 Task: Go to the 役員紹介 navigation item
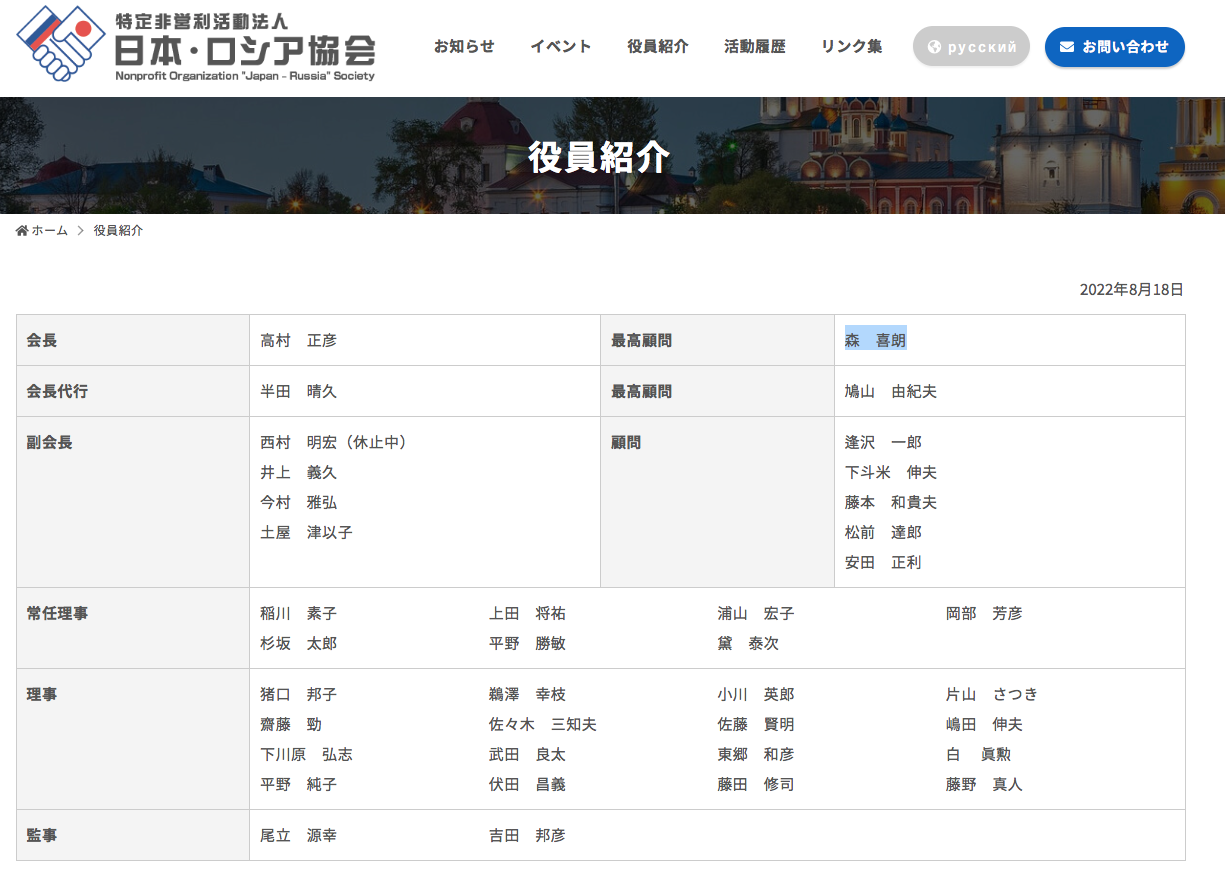658,46
